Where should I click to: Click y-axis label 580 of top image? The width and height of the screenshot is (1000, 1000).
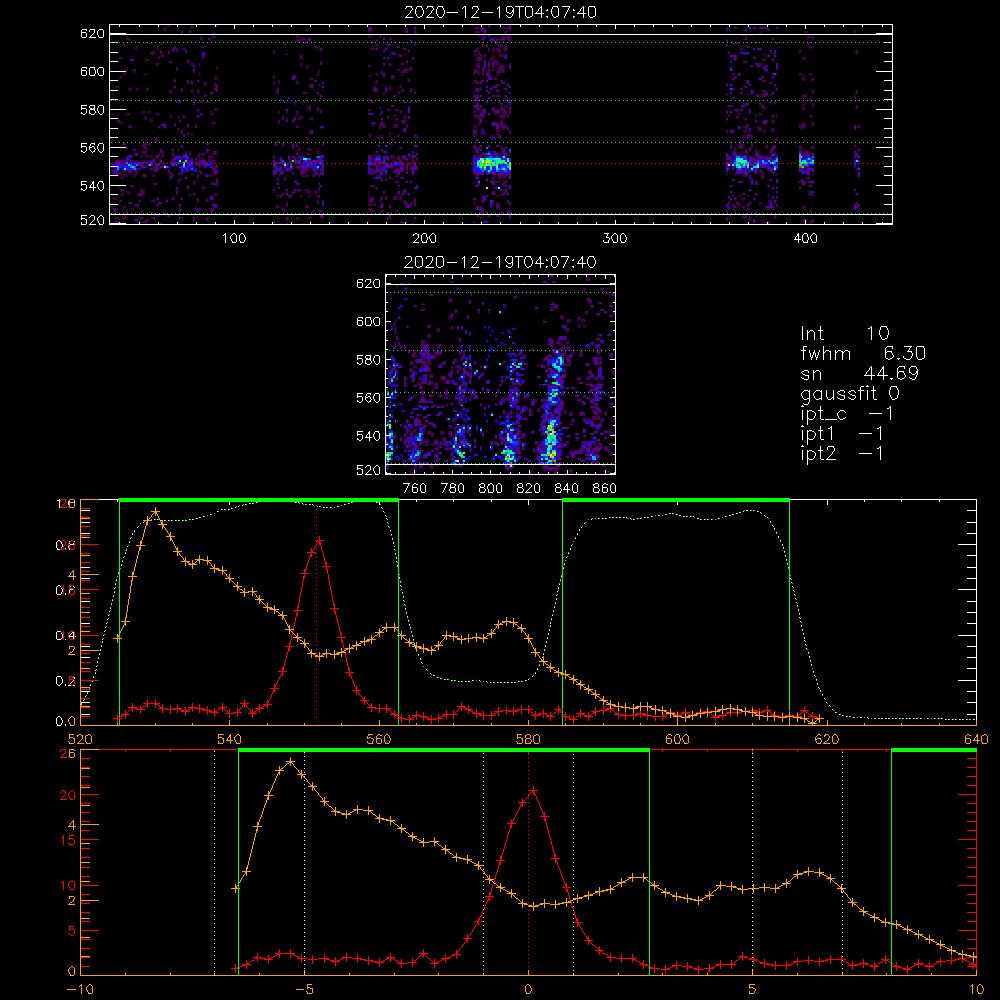92,110
